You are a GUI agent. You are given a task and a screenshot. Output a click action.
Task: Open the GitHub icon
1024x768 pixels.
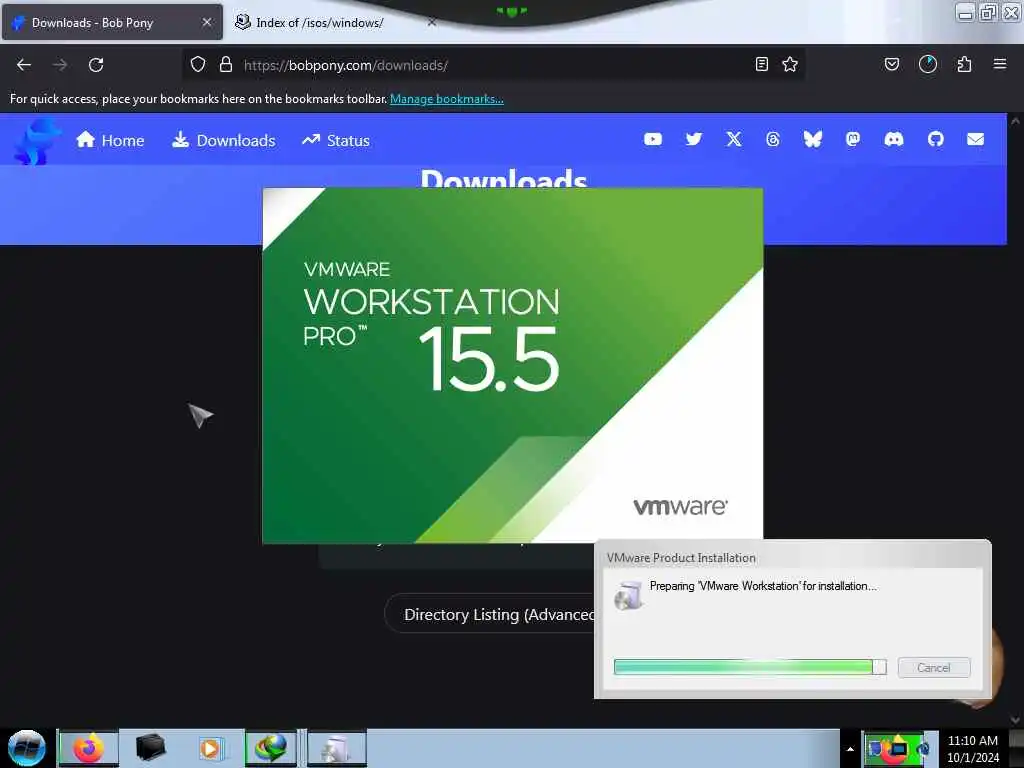point(936,139)
